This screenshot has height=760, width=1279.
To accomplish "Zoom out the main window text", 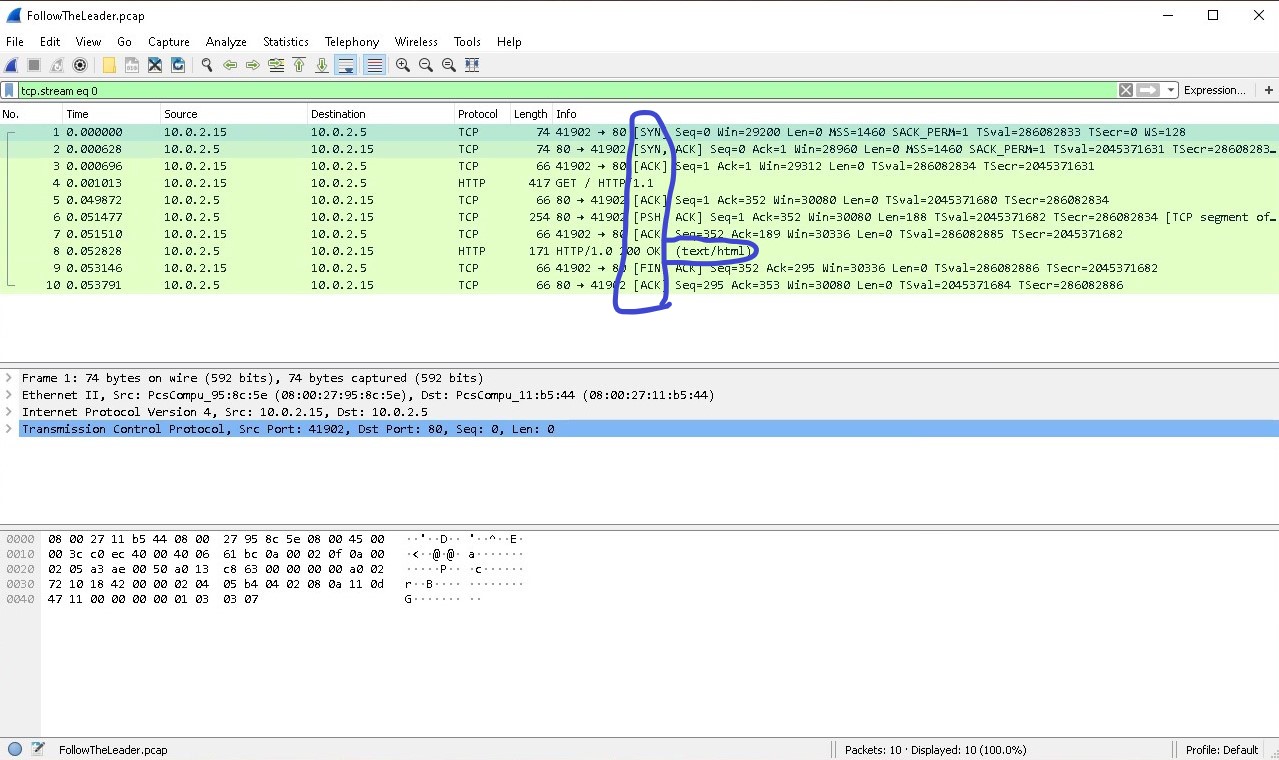I will click(x=426, y=65).
